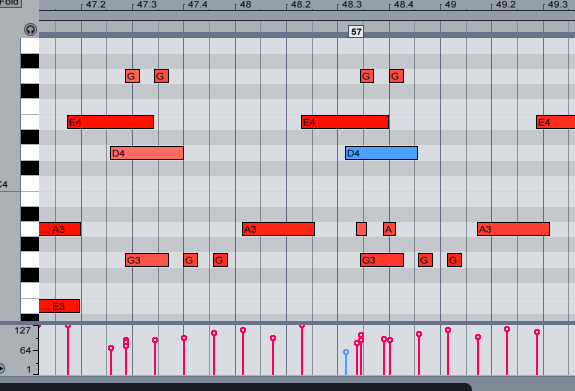Toggle the headphone preview icon

pos(30,30)
